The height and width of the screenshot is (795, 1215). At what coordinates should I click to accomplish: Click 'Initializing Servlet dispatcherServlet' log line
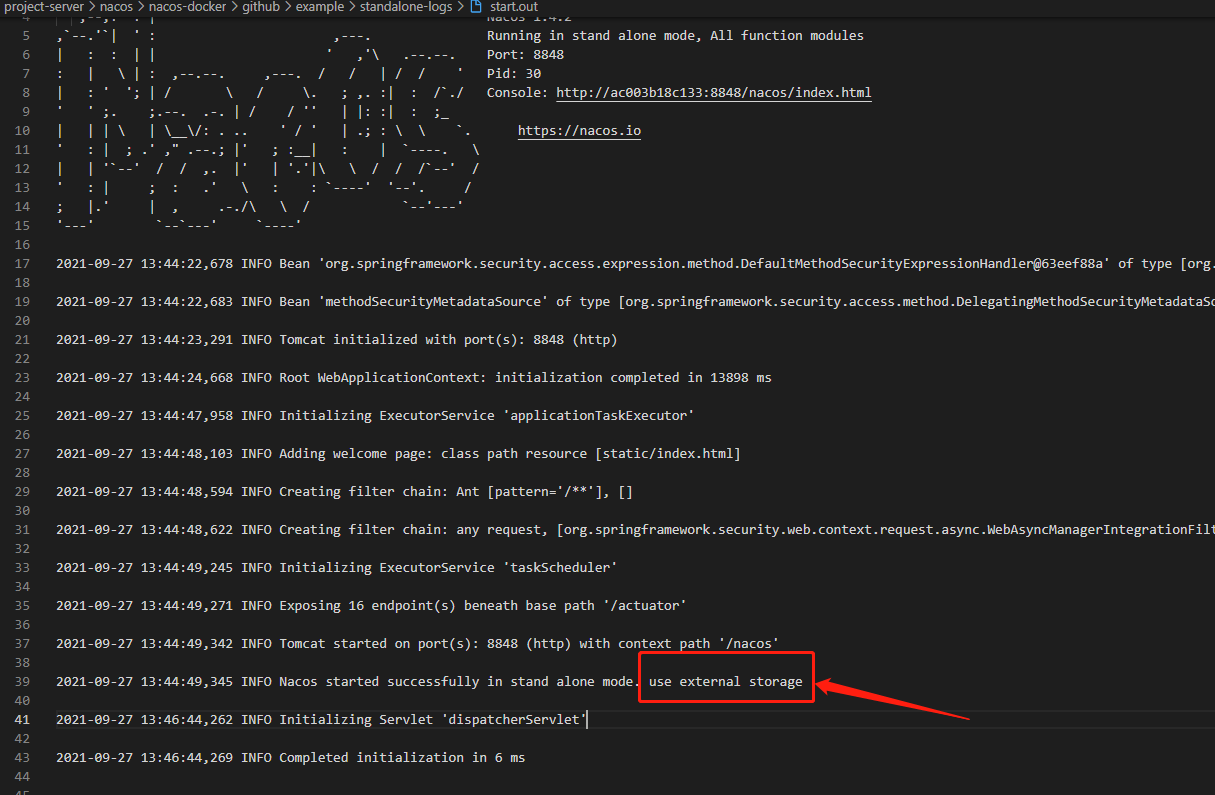[x=321, y=720]
